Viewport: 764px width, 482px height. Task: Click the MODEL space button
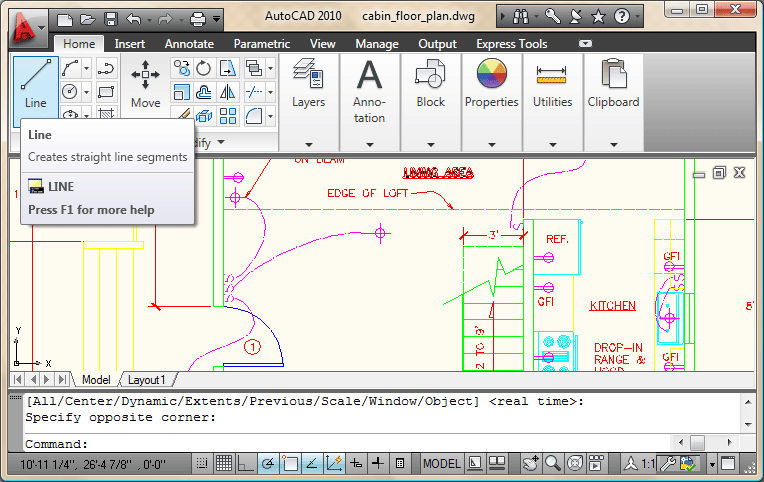click(x=441, y=463)
